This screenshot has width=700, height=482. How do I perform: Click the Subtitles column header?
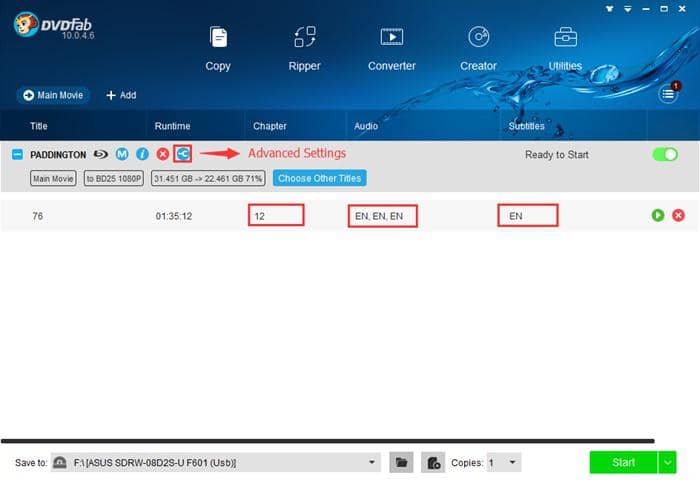click(x=526, y=126)
